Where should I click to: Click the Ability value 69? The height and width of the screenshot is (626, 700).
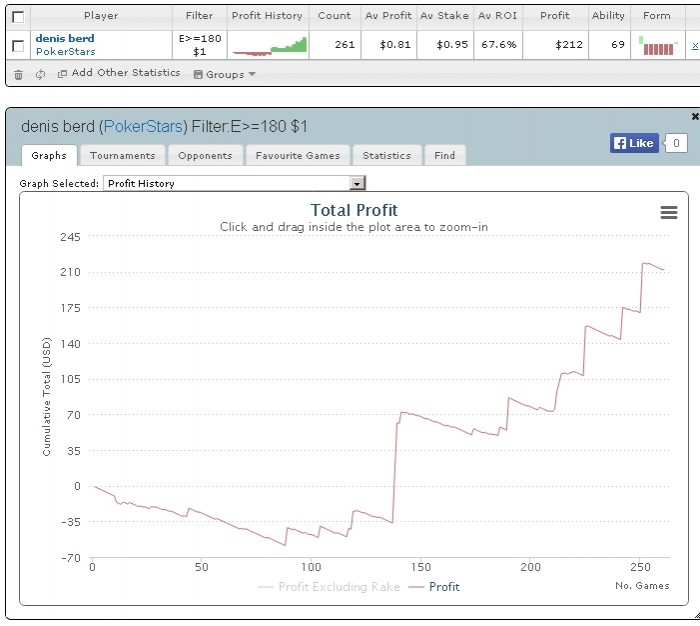[x=618, y=45]
